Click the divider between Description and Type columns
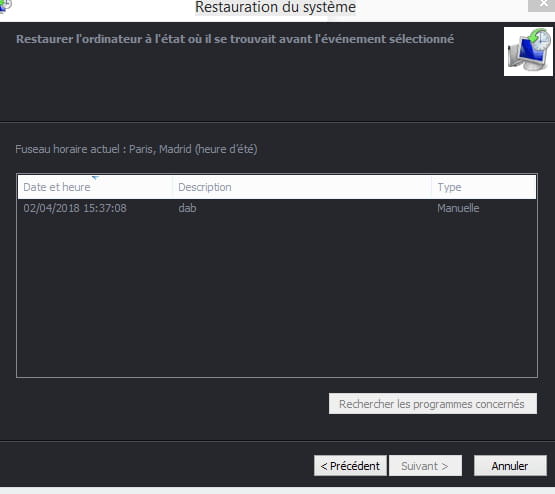This screenshot has height=494, width=555. click(x=431, y=187)
